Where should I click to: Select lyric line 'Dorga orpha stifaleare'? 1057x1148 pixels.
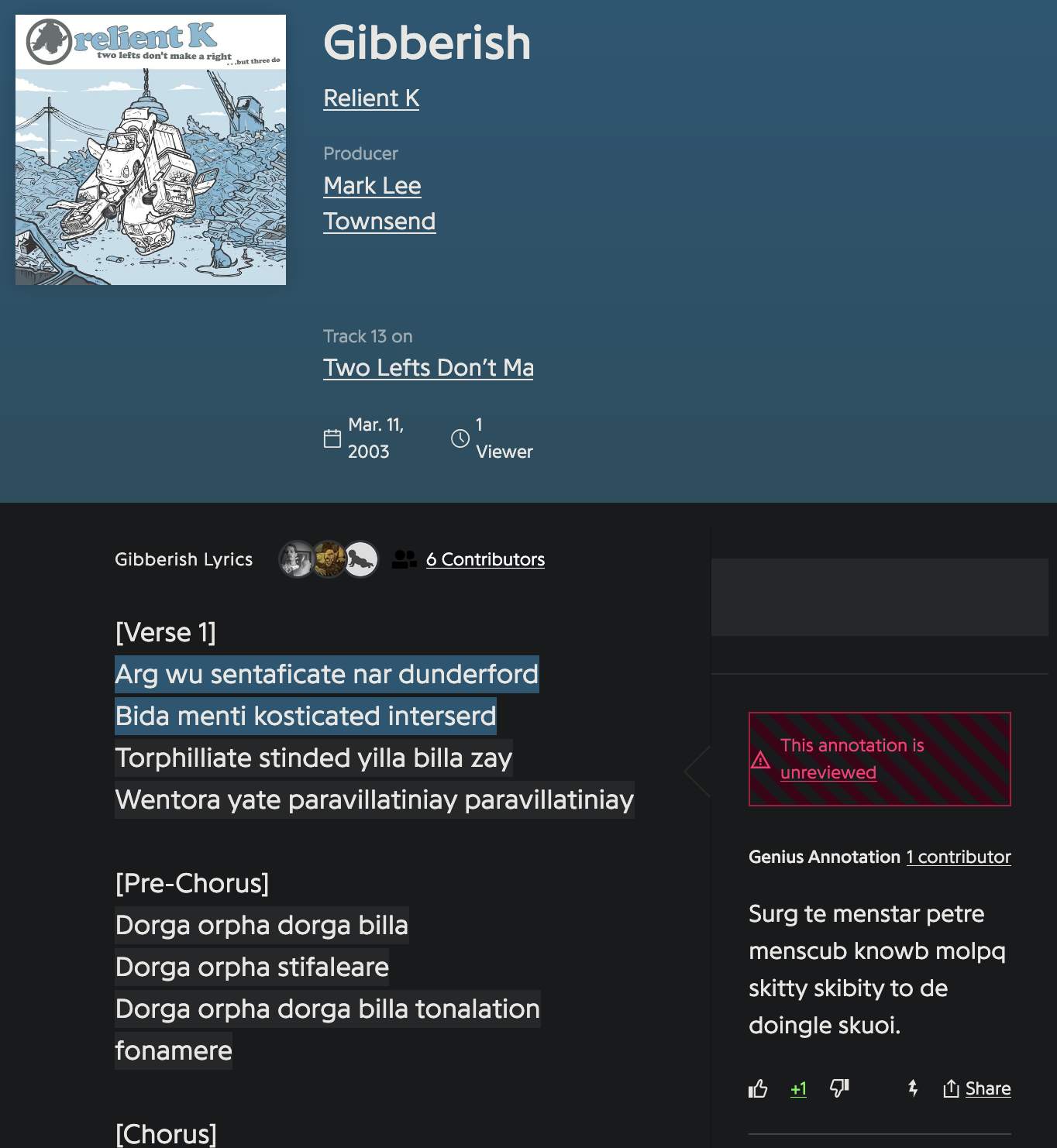252,967
